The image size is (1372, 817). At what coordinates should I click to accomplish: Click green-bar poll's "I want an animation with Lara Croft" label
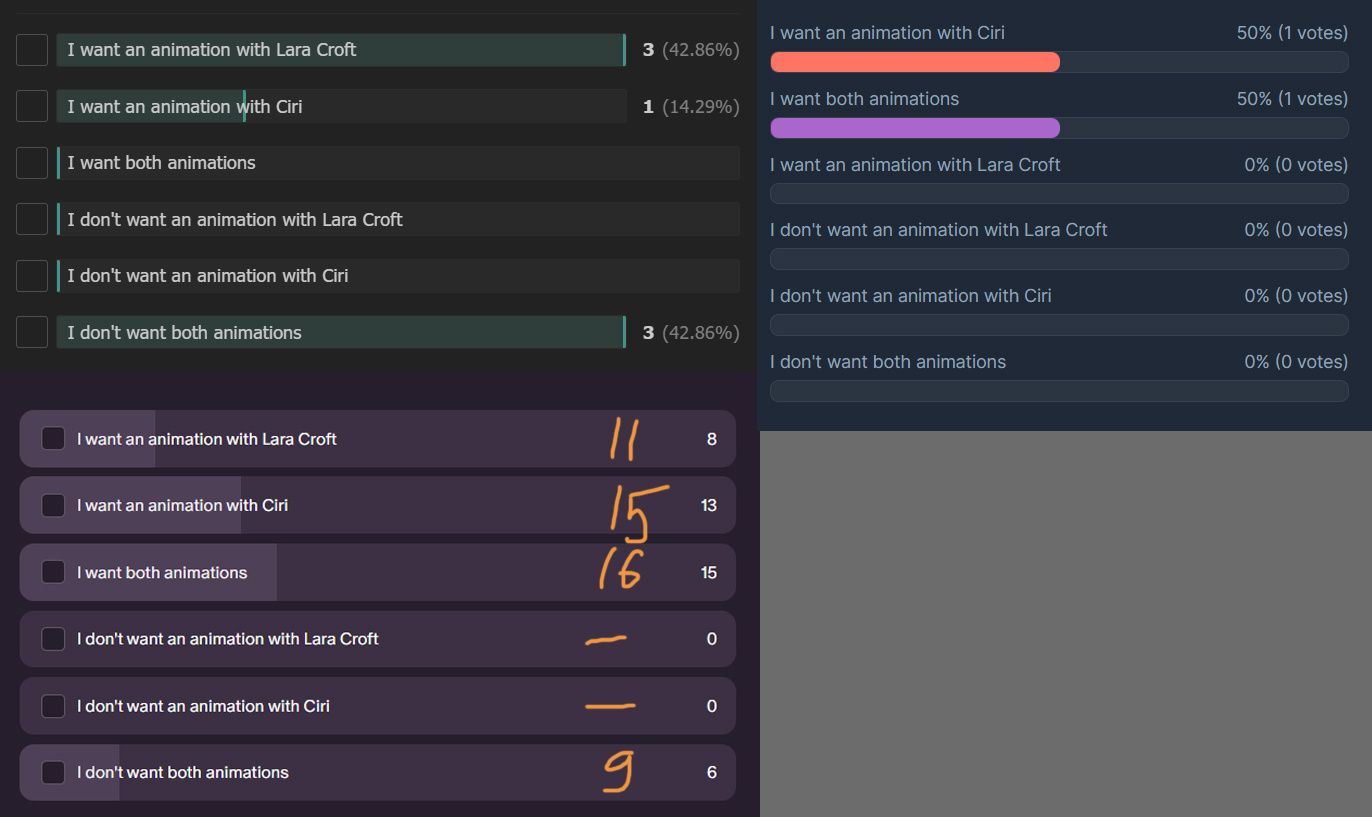212,50
